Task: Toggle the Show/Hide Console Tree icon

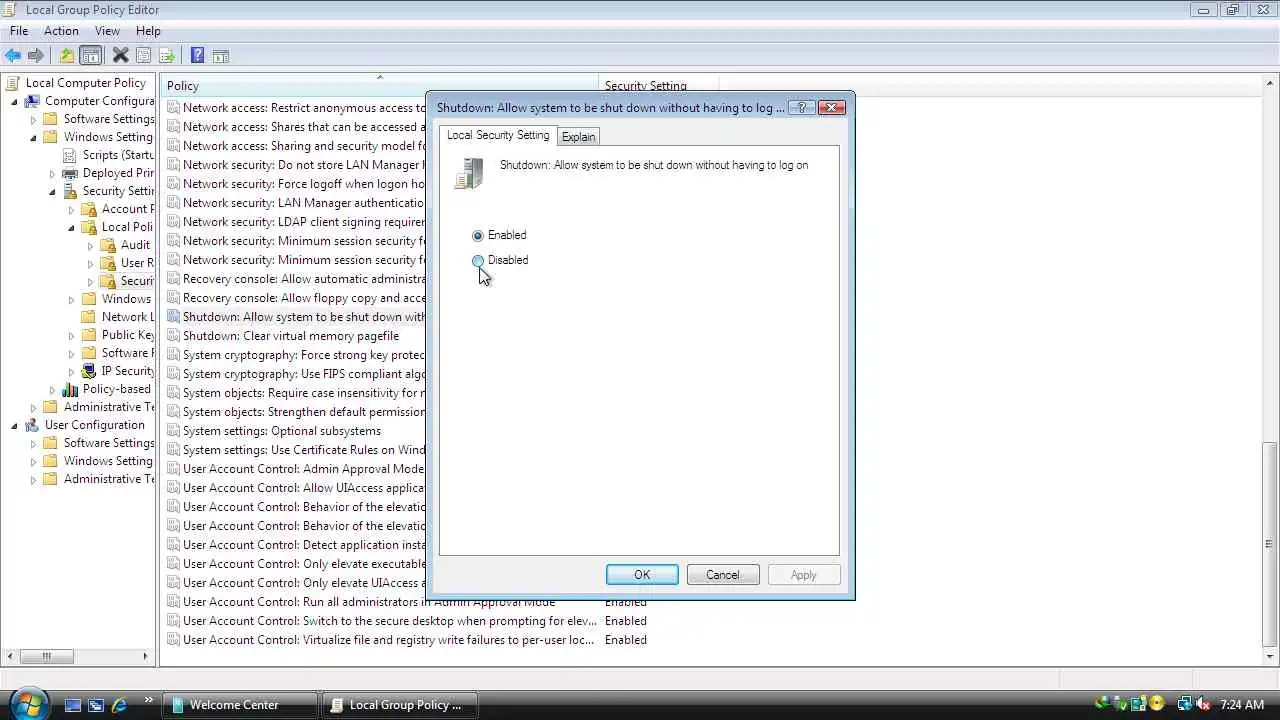Action: click(x=90, y=56)
